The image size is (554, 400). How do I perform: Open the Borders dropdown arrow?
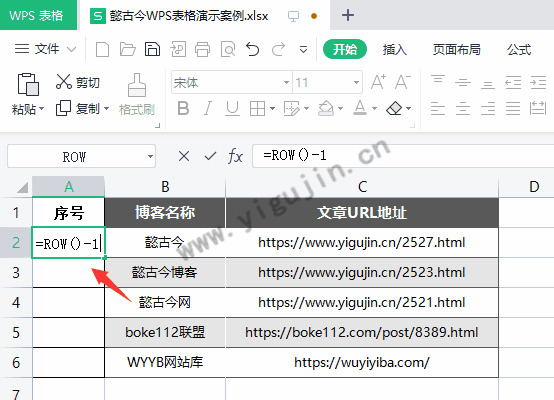(x=272, y=108)
